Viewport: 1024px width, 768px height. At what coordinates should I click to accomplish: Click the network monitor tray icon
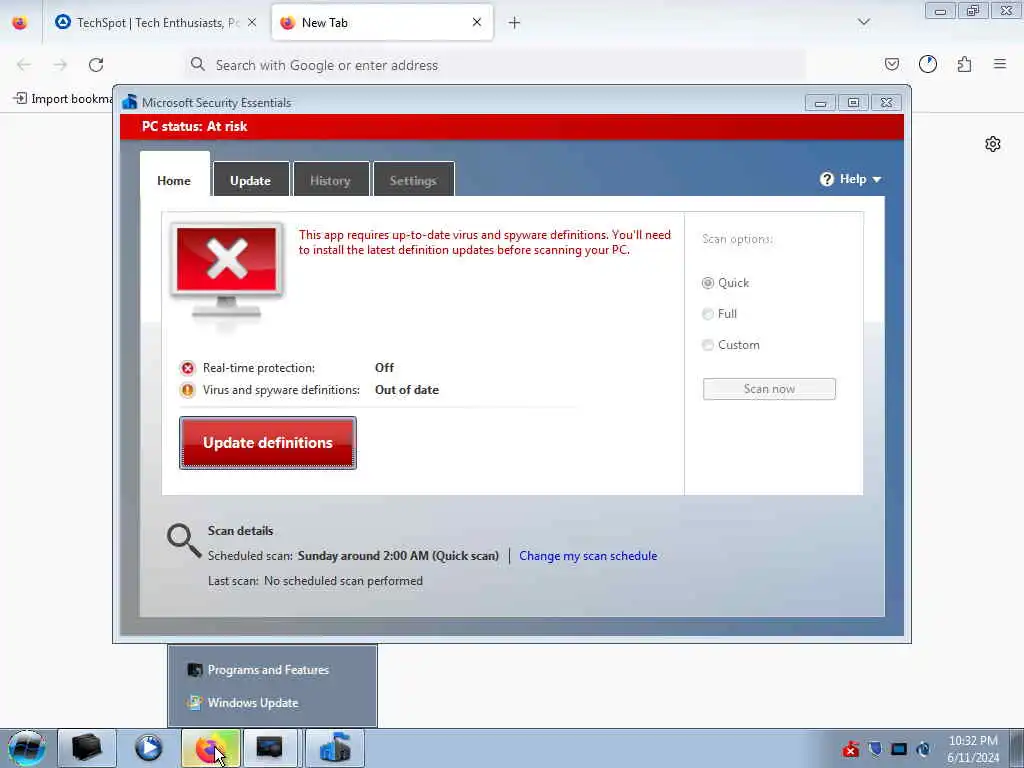coord(899,748)
